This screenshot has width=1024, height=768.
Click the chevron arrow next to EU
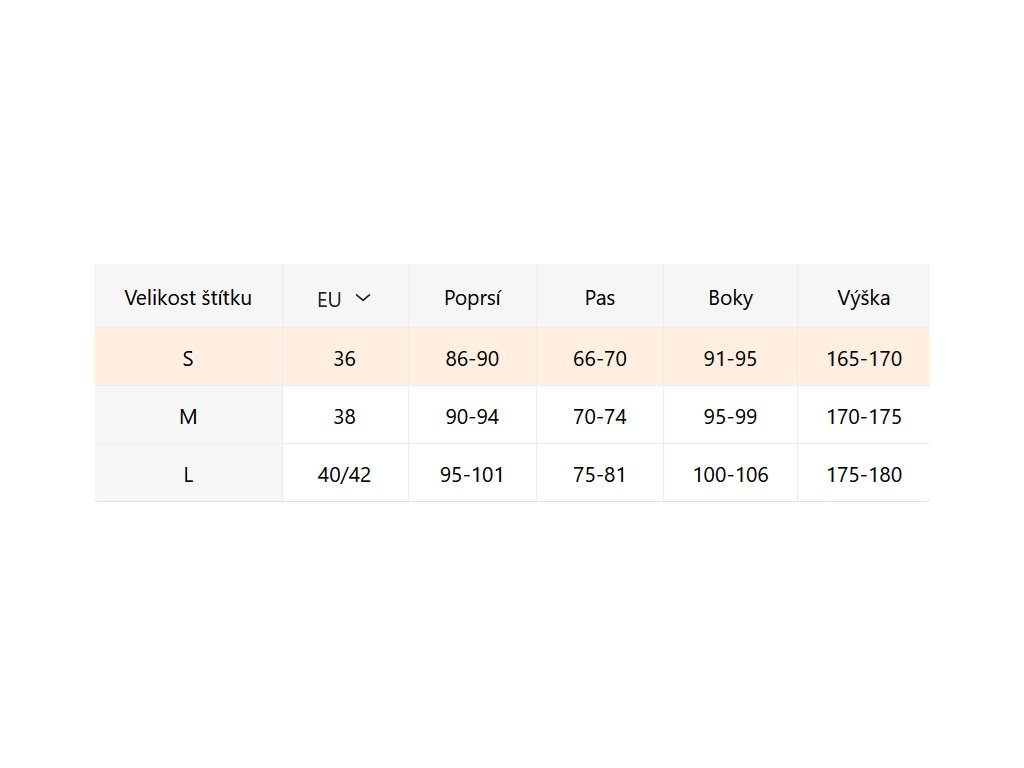point(363,298)
